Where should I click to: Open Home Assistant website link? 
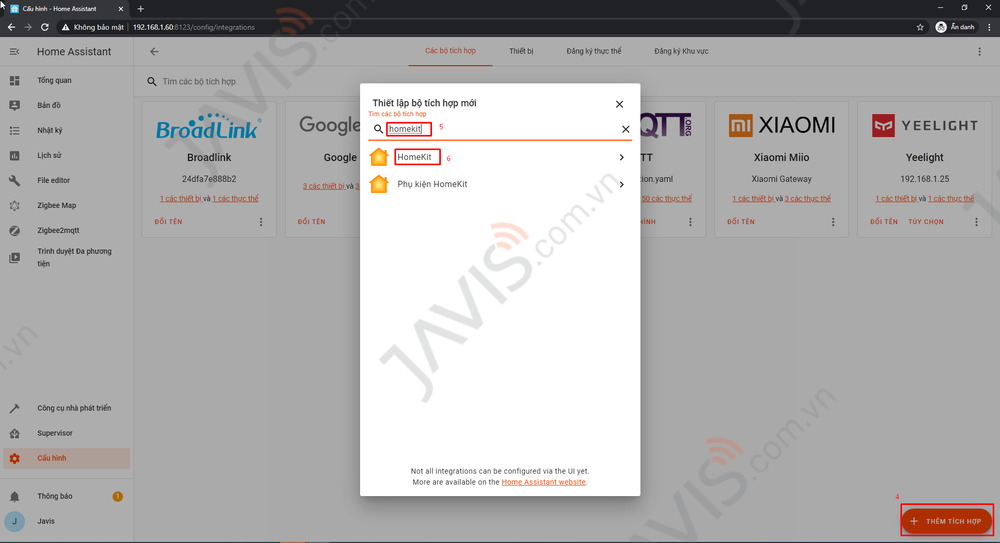[x=543, y=482]
